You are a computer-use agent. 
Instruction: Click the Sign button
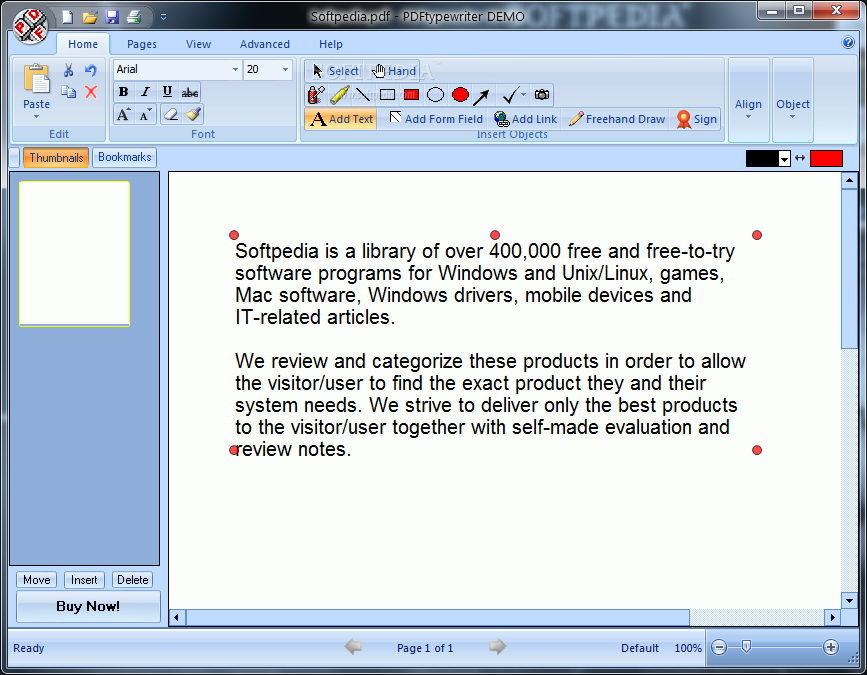click(697, 119)
